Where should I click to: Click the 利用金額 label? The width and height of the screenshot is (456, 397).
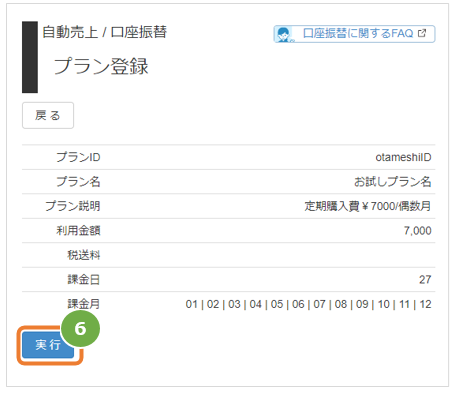point(78,230)
